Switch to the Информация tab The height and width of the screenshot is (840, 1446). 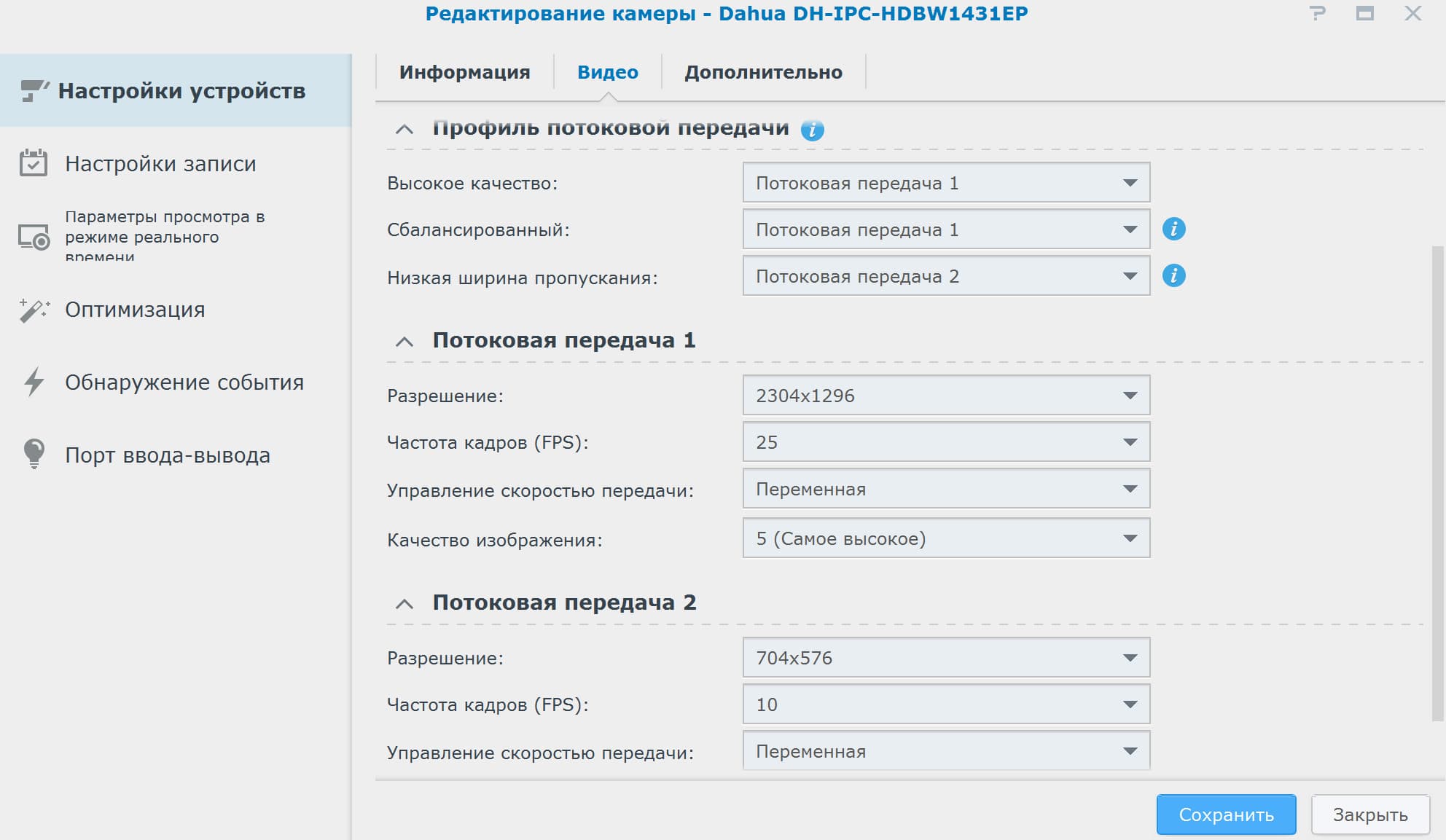click(464, 72)
